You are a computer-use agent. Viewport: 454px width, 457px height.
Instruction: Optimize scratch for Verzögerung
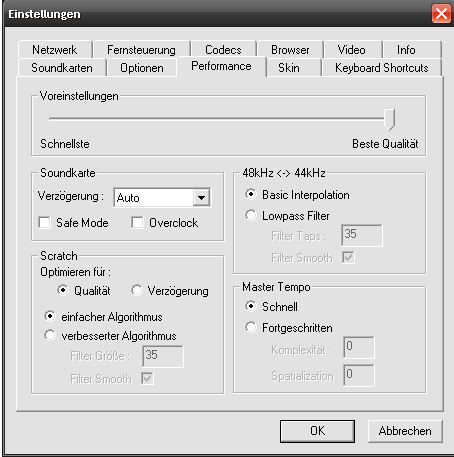tap(137, 290)
